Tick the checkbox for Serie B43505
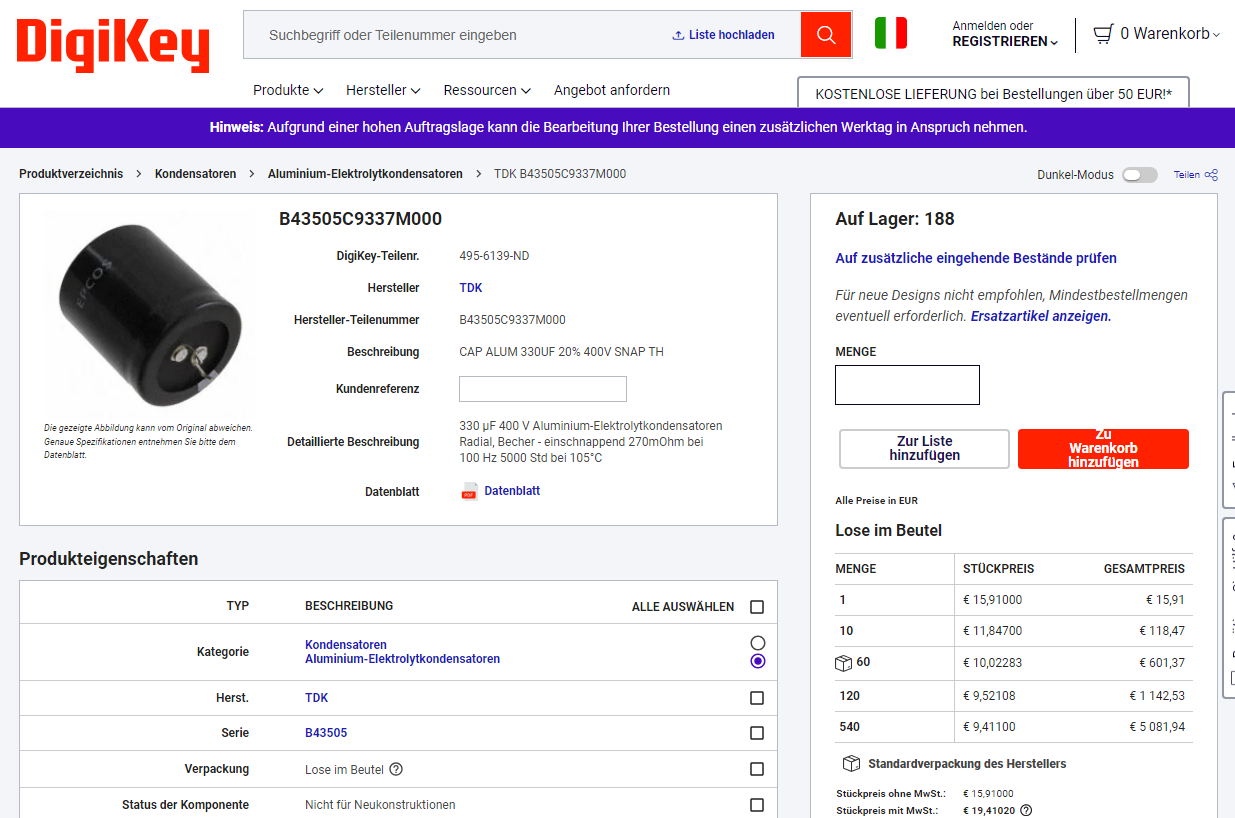This screenshot has width=1235, height=818. 757,733
